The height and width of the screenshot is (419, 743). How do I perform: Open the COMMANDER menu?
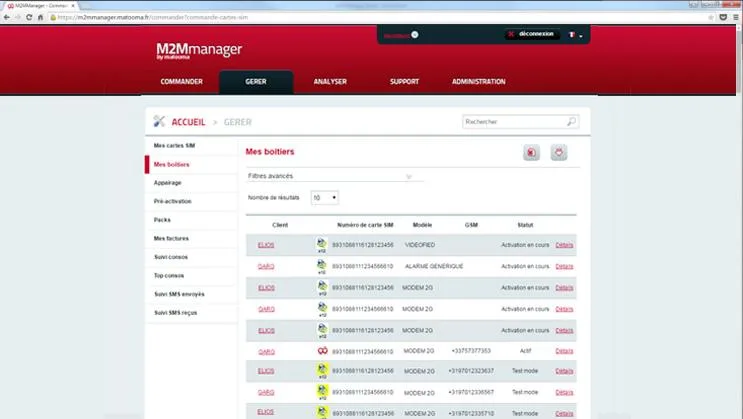click(181, 82)
